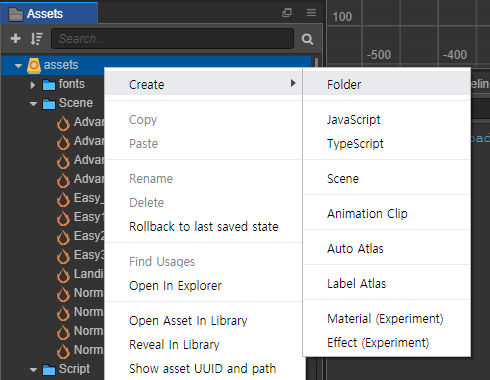Create a Material (Experiment) asset
This screenshot has height=380, width=490.
(387, 319)
